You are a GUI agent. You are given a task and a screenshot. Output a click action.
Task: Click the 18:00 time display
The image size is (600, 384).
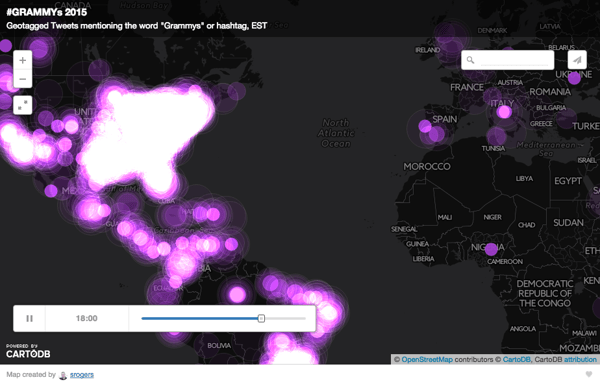[x=86, y=318]
